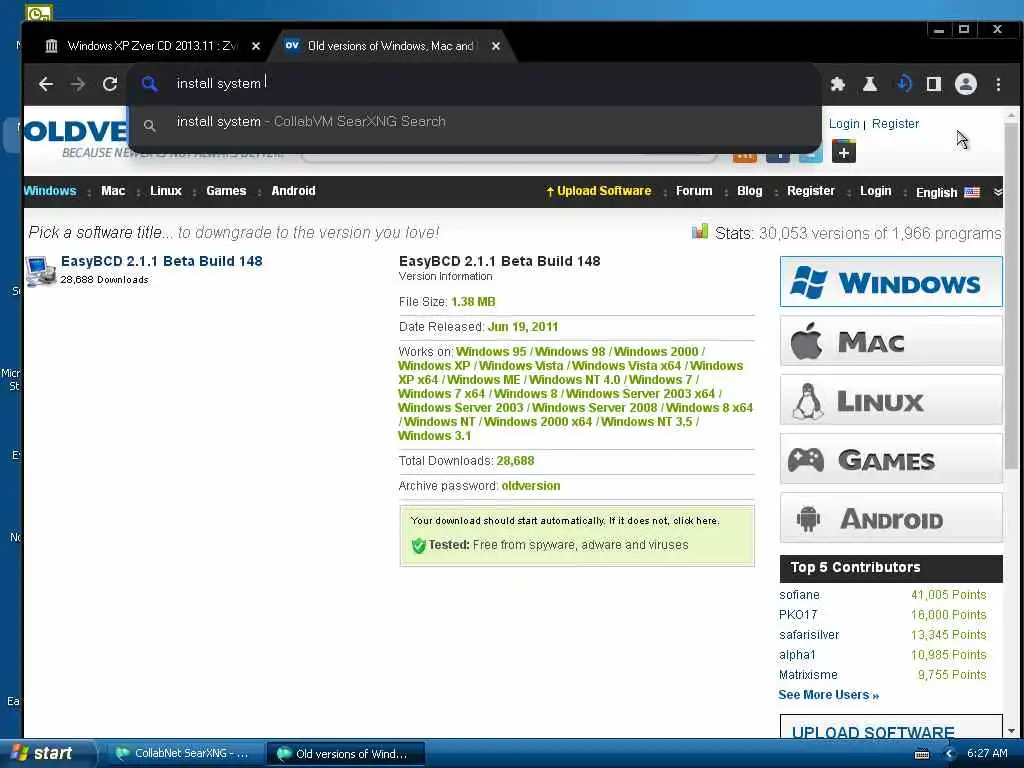Click the Windows Server 2003 compatibility link

(460, 408)
